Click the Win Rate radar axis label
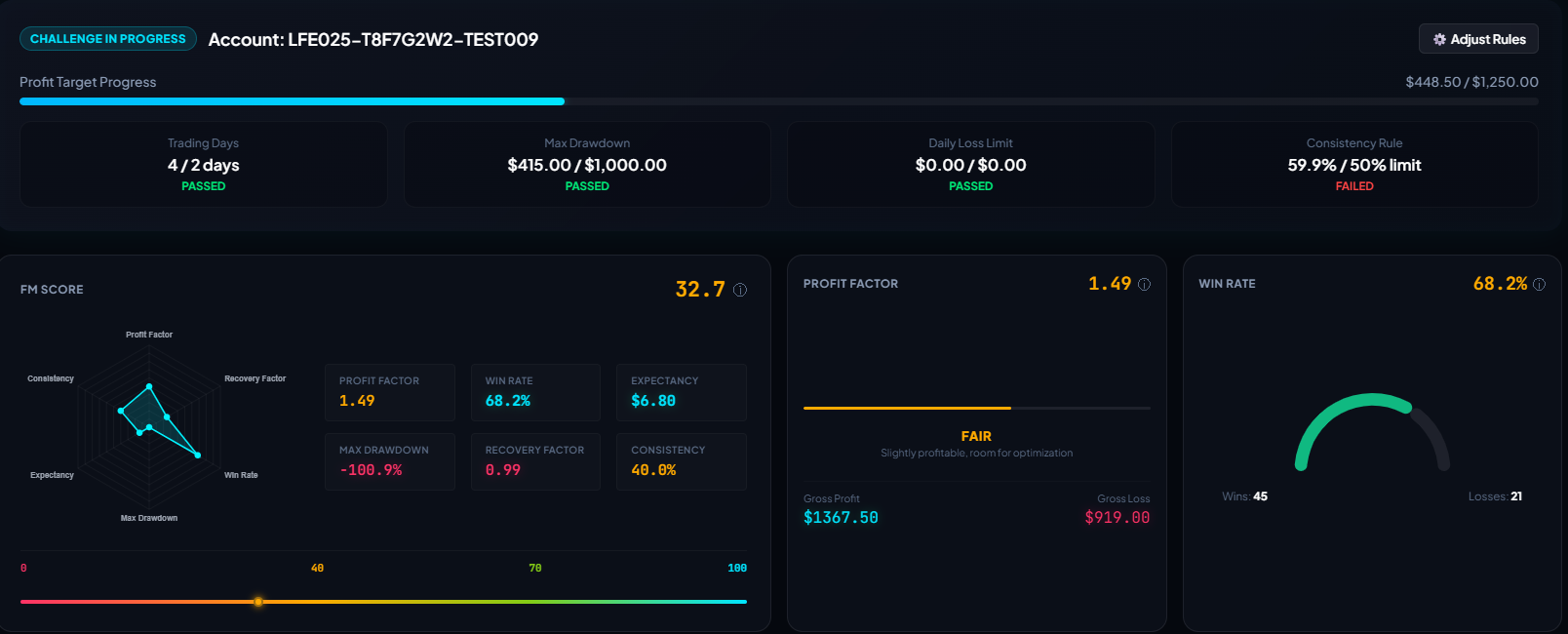1568x634 pixels. pos(241,475)
